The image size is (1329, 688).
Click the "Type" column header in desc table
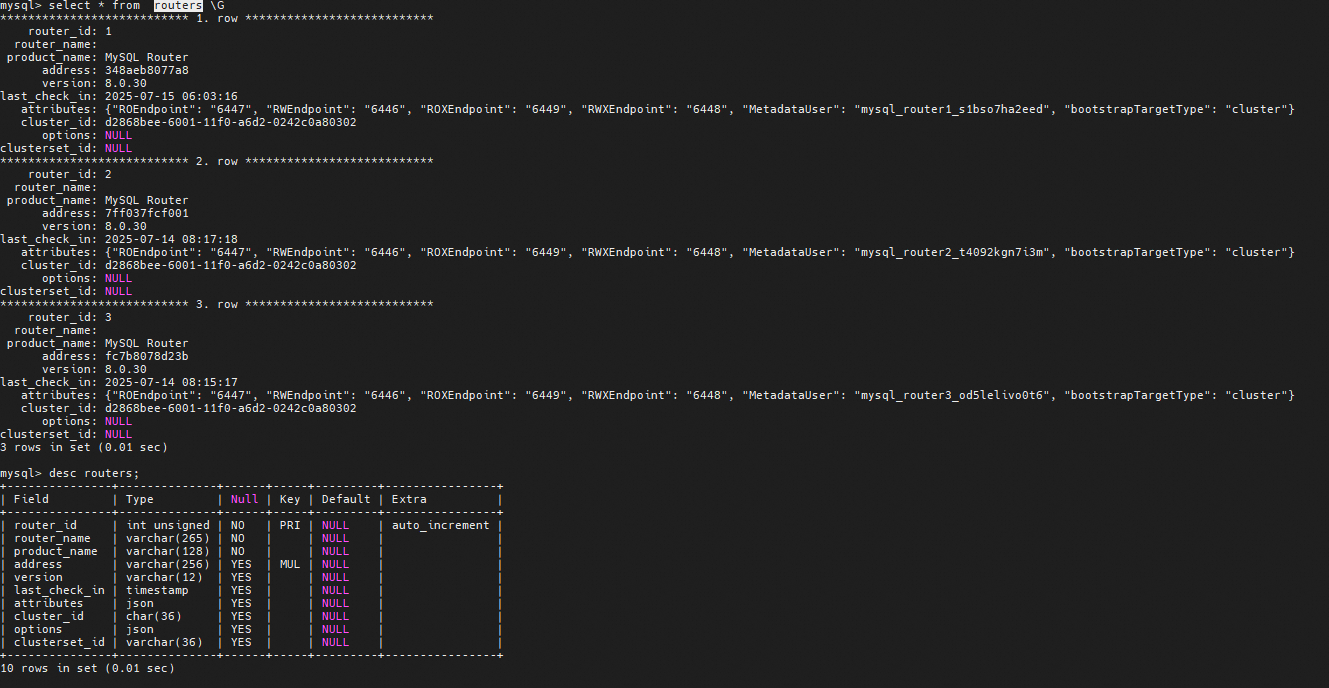[140, 500]
